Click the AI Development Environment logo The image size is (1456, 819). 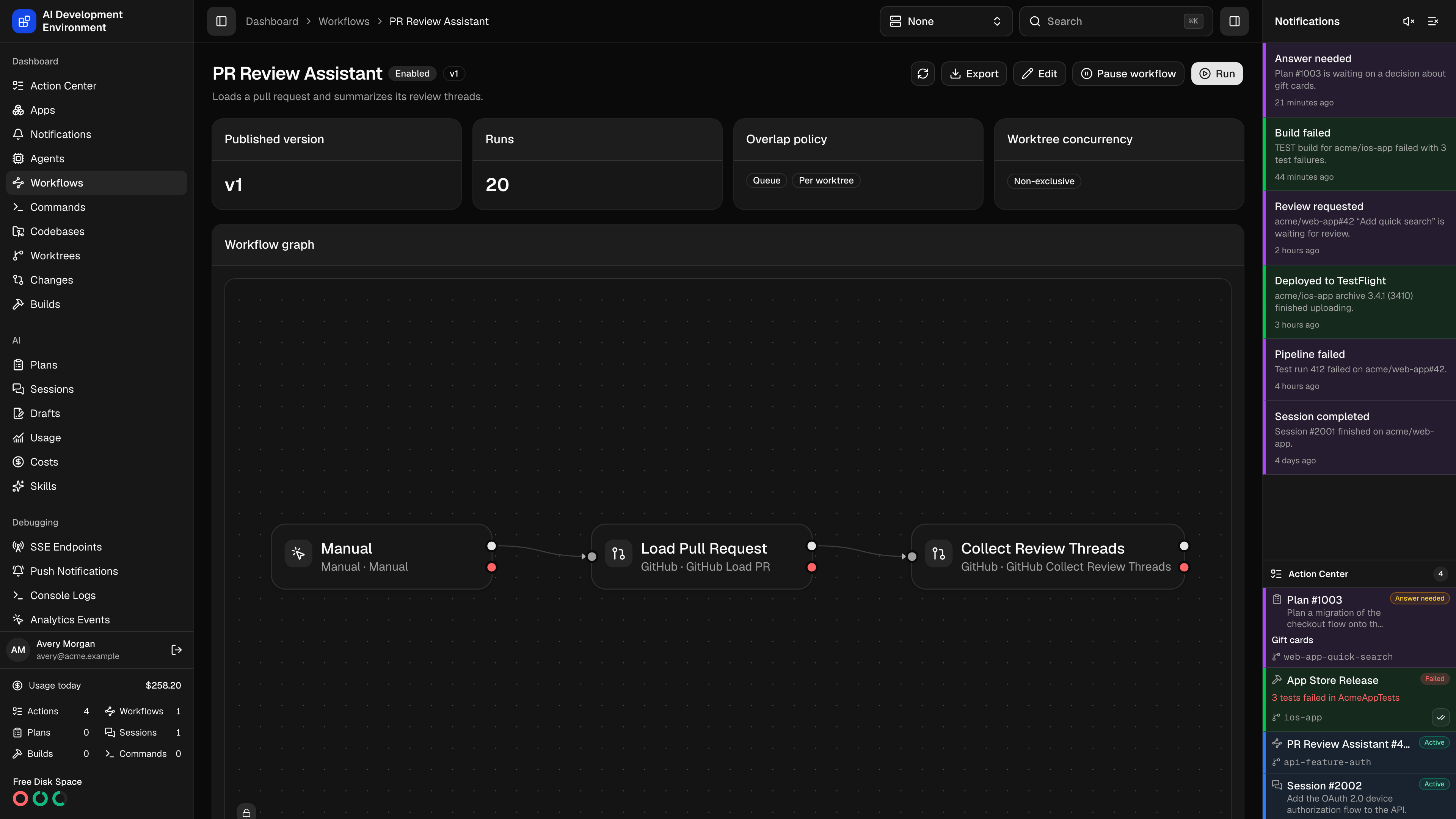tap(24, 22)
